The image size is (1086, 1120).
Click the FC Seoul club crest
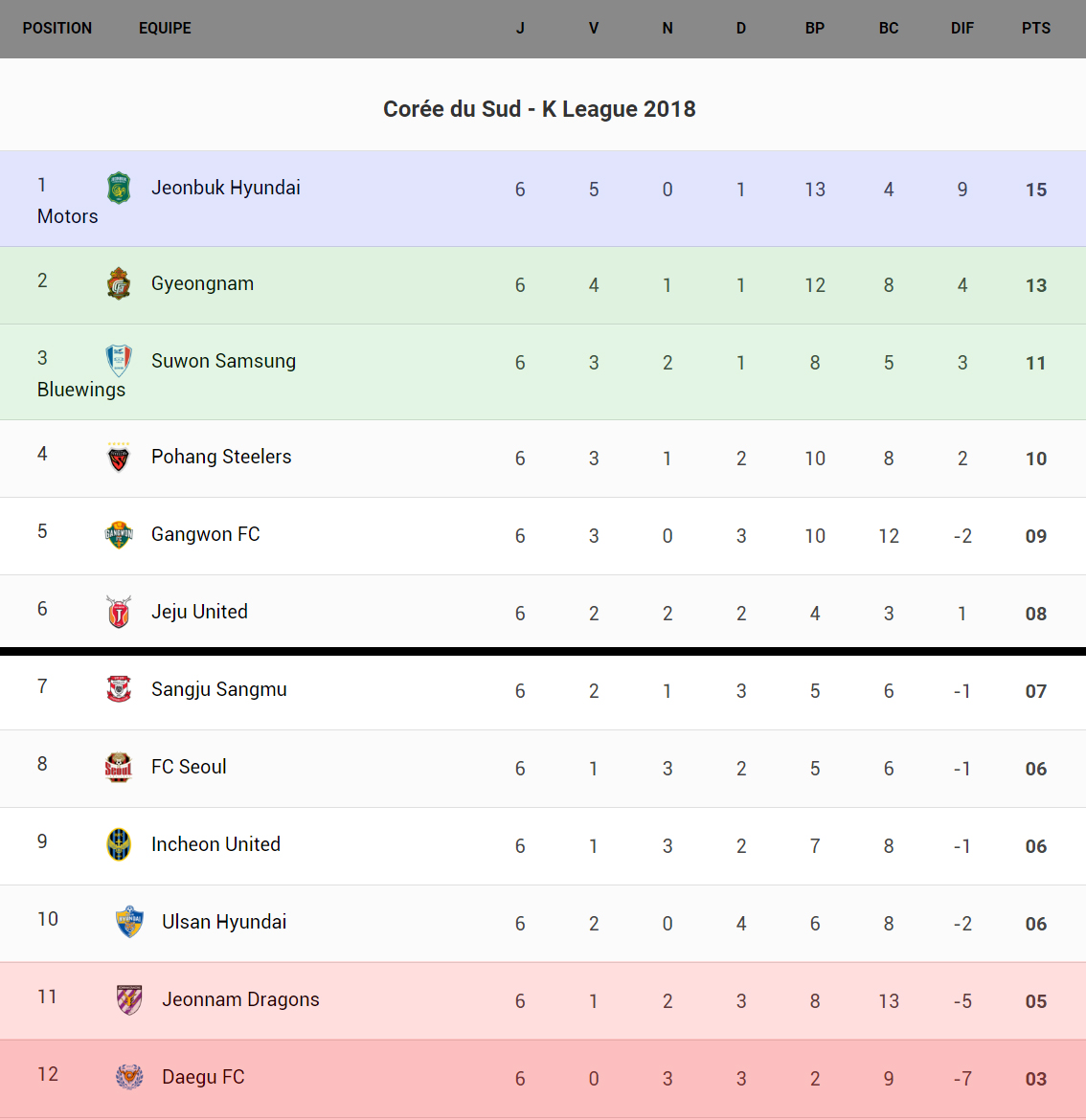point(119,767)
